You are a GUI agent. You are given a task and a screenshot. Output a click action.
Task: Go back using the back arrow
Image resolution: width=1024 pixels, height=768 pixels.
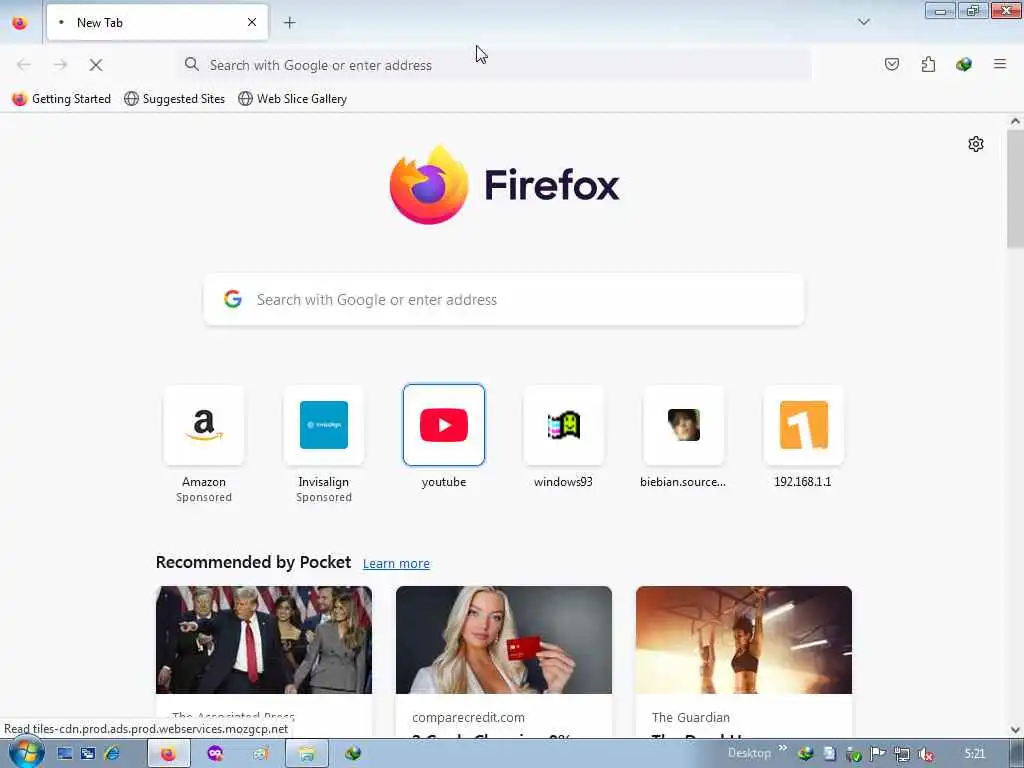(x=24, y=65)
